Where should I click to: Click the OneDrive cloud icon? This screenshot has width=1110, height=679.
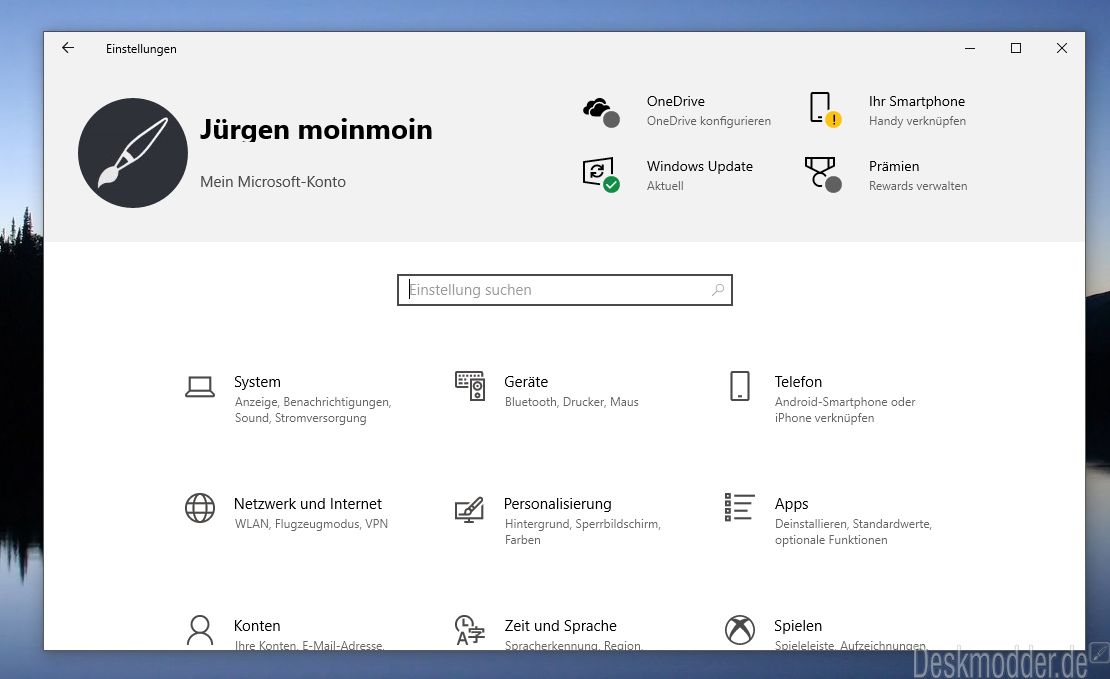pyautogui.click(x=601, y=112)
